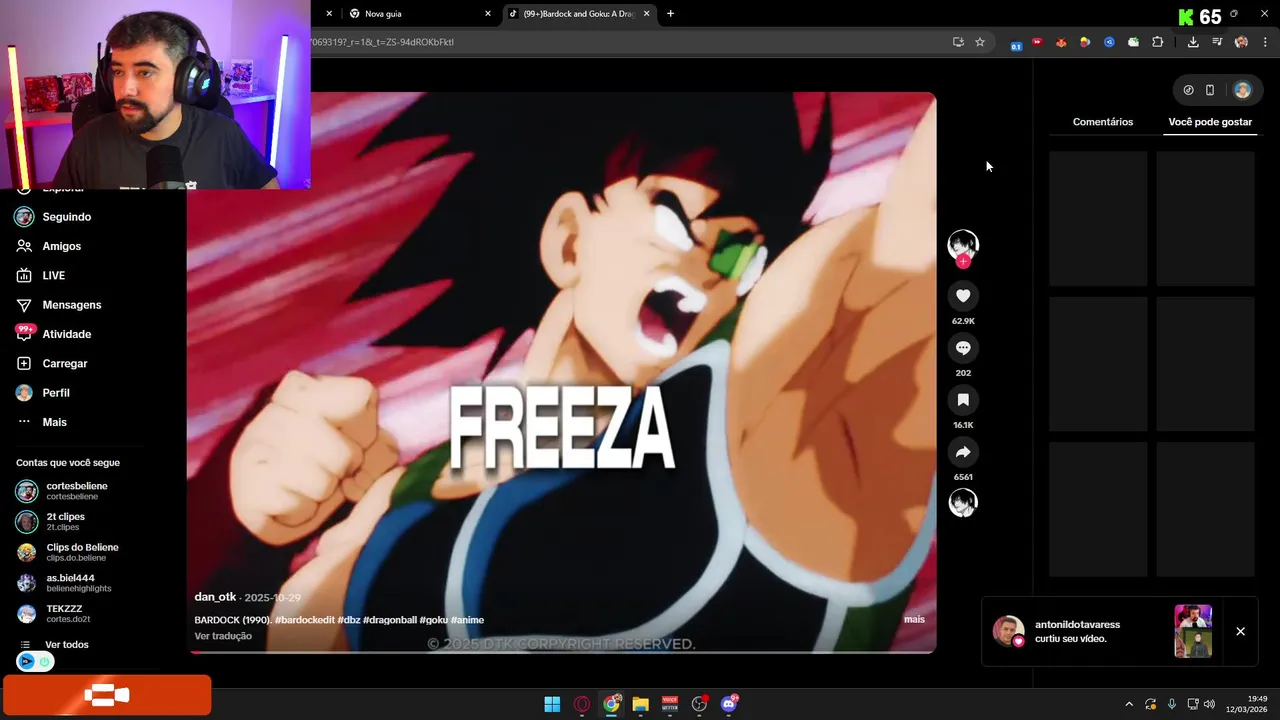
Task: Open the notification video thumbnail
Action: point(1193,631)
